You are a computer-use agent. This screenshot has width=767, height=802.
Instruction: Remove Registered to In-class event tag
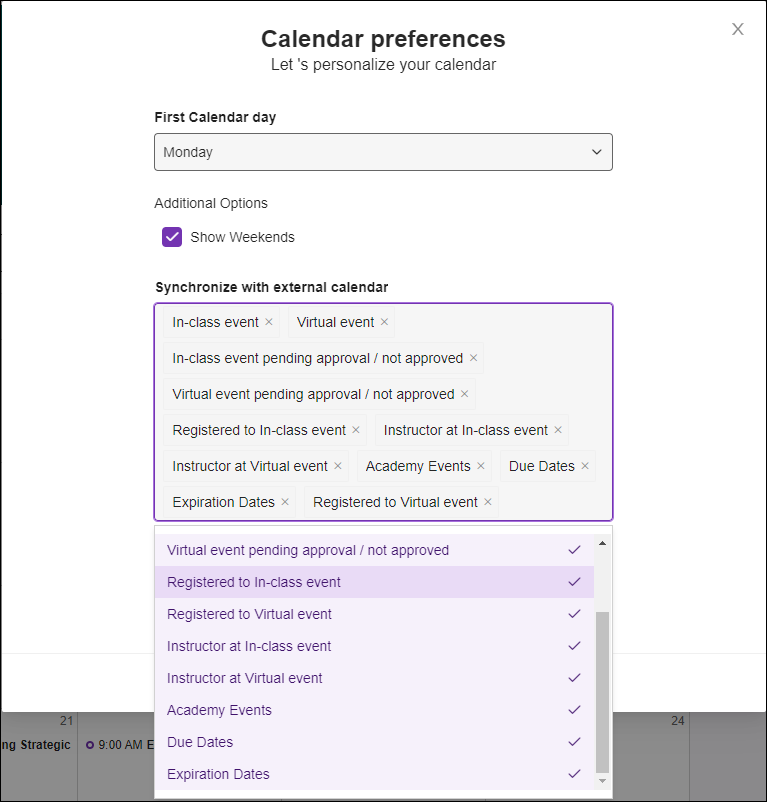pos(356,430)
